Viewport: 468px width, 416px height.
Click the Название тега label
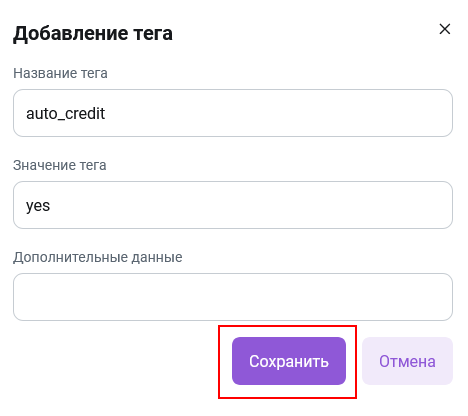click(60, 73)
